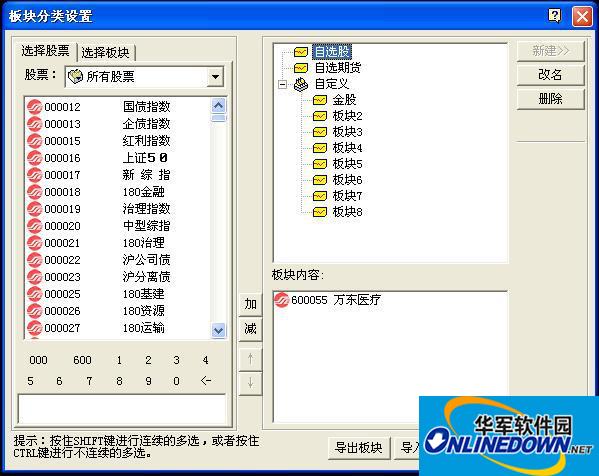Click the keypad key 6

pos(59,381)
